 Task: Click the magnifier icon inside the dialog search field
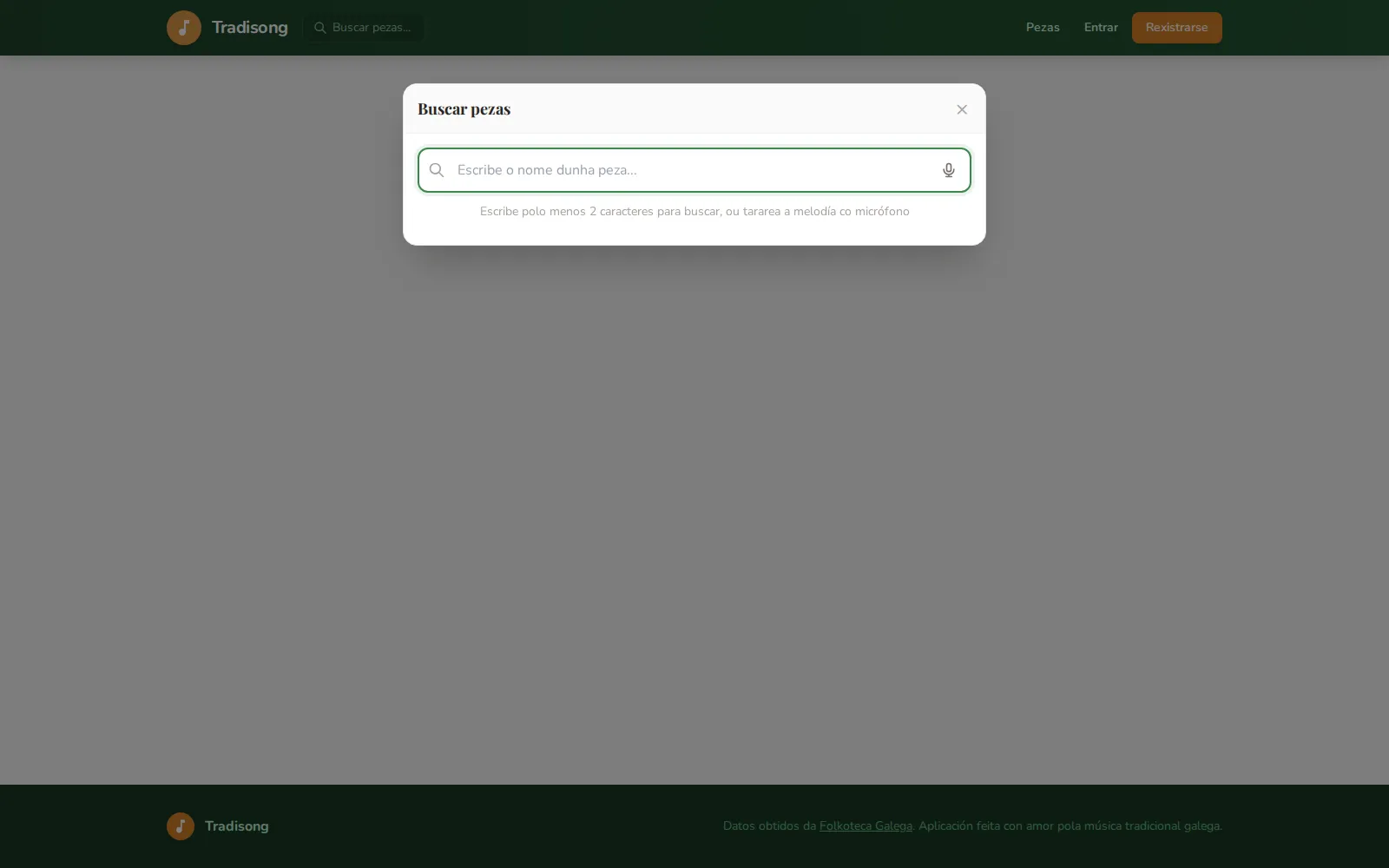(437, 170)
